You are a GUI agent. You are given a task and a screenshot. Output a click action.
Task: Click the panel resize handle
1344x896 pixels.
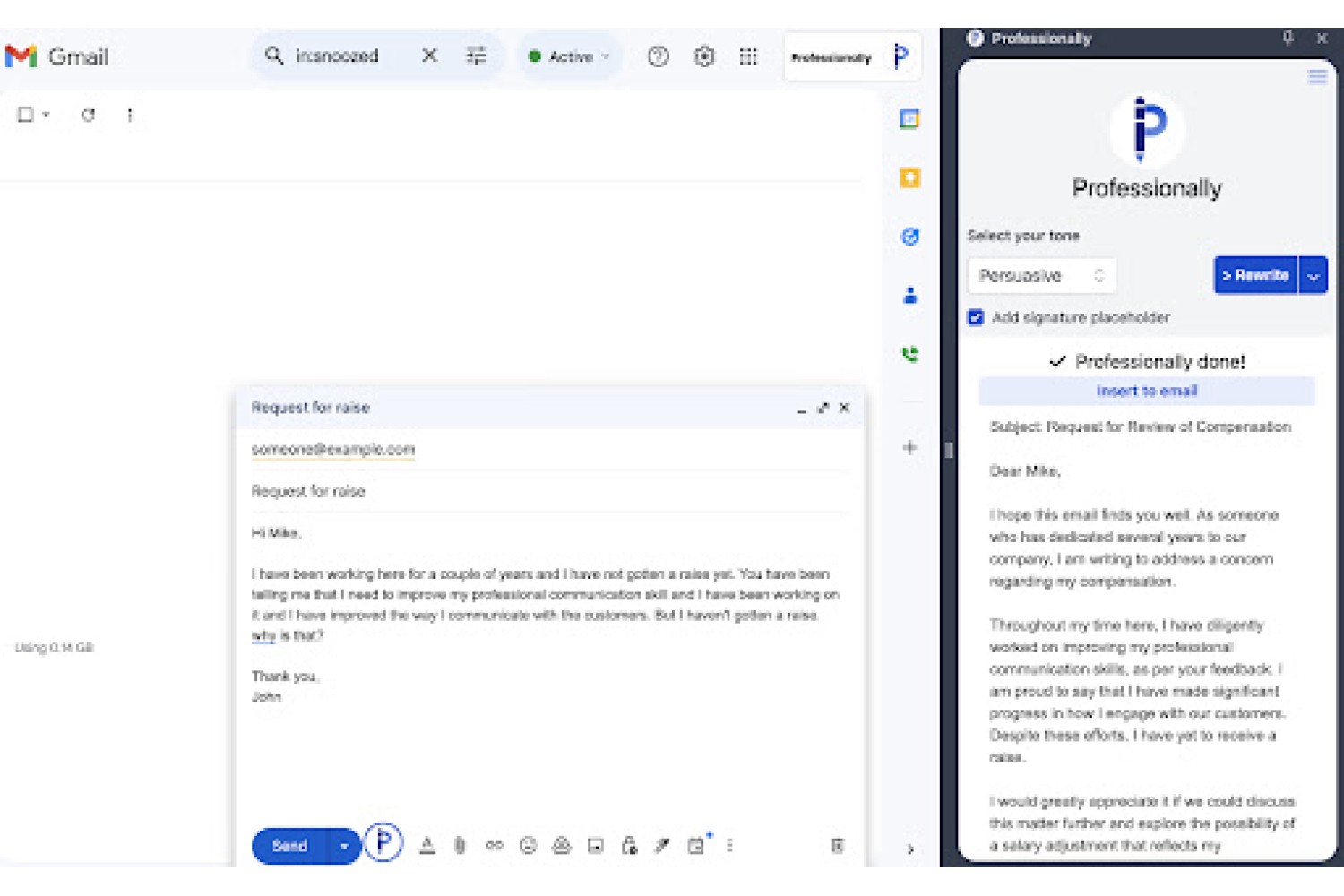point(948,451)
